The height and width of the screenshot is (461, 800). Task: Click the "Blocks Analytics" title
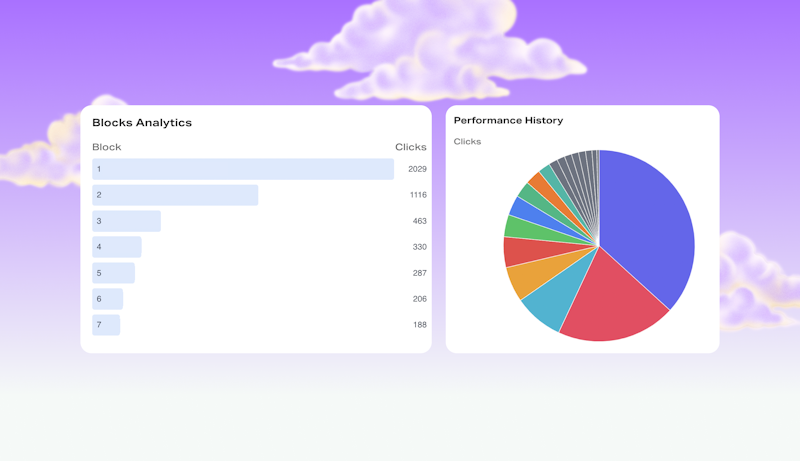(x=142, y=122)
